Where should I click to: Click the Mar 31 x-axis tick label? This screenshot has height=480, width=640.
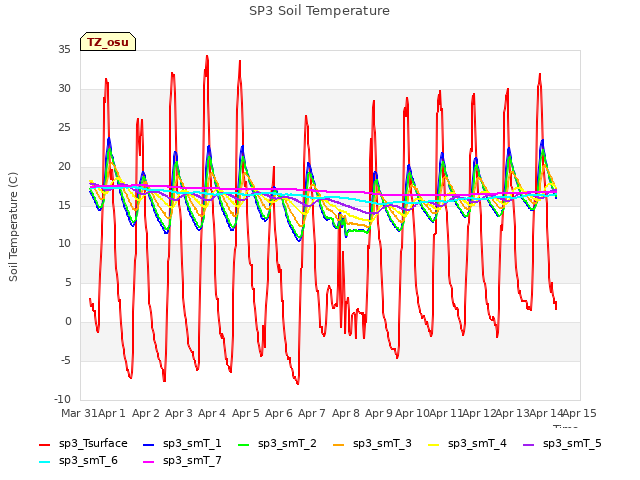point(80,413)
